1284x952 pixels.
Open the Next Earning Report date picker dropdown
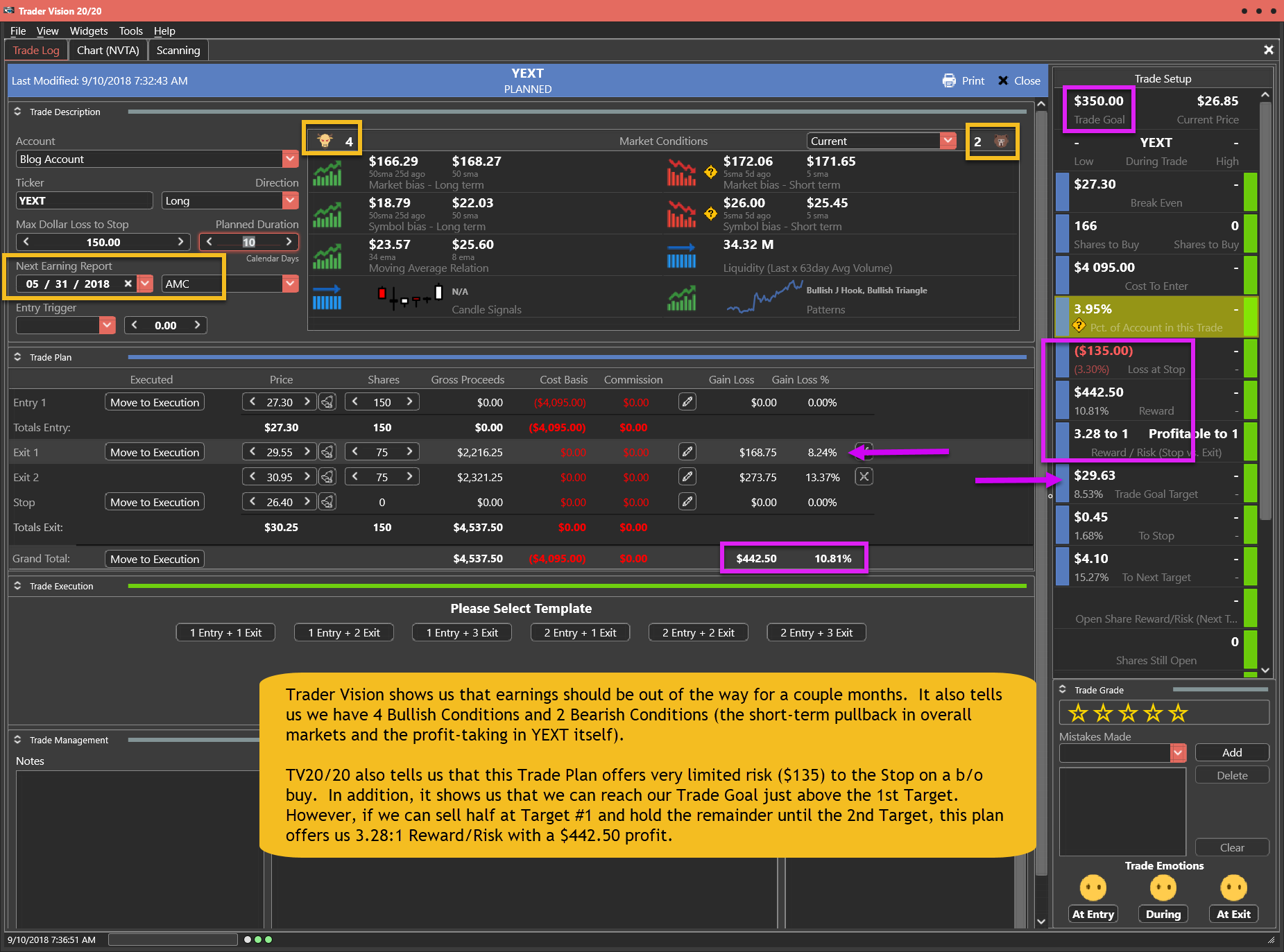(145, 284)
